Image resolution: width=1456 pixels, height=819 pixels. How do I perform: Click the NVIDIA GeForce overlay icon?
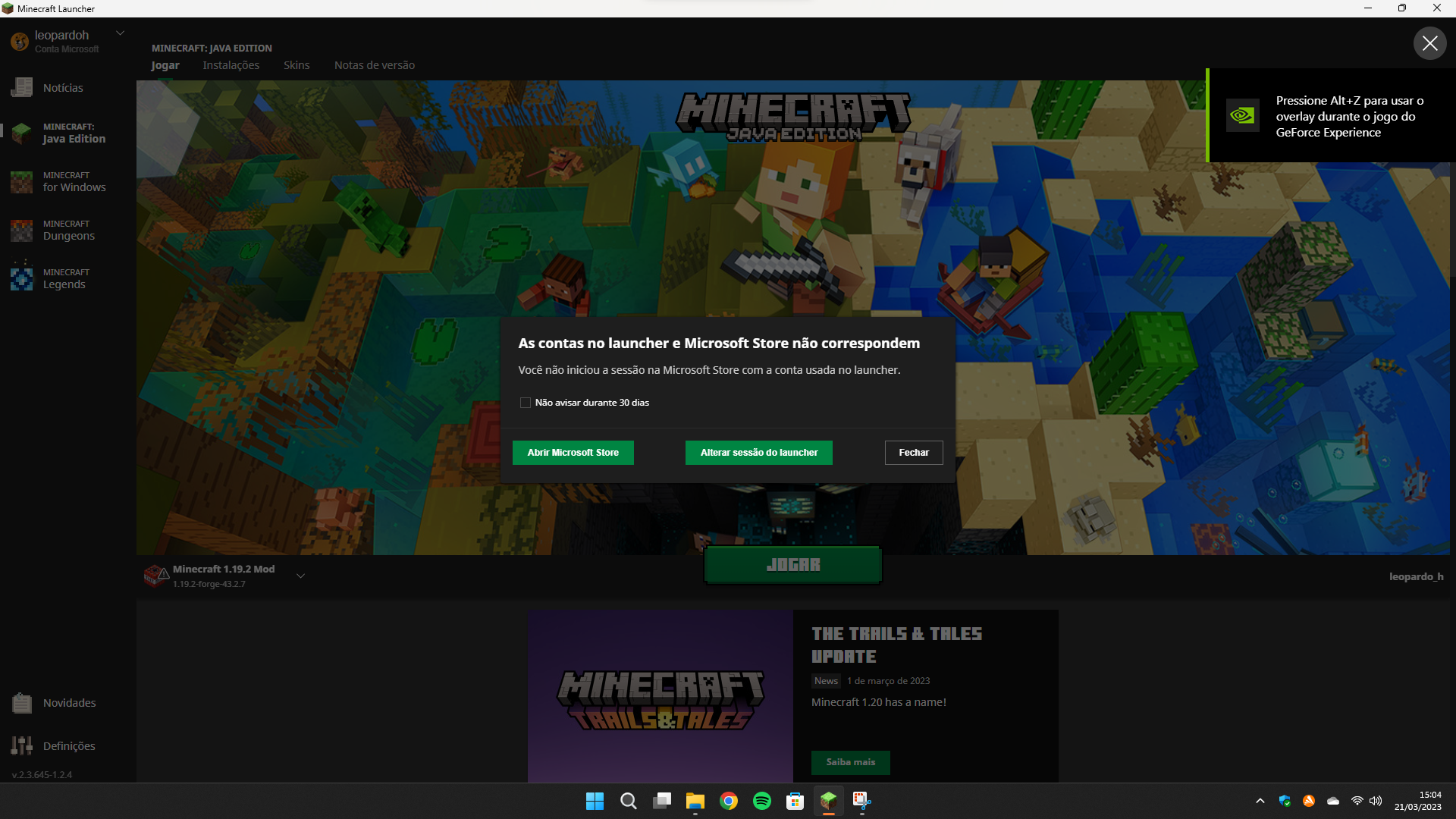point(1242,116)
